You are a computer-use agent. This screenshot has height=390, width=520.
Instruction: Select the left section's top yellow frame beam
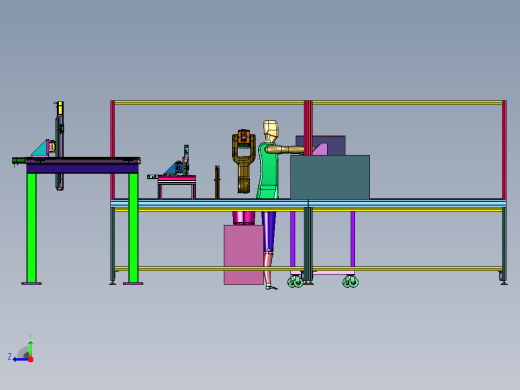click(209, 103)
